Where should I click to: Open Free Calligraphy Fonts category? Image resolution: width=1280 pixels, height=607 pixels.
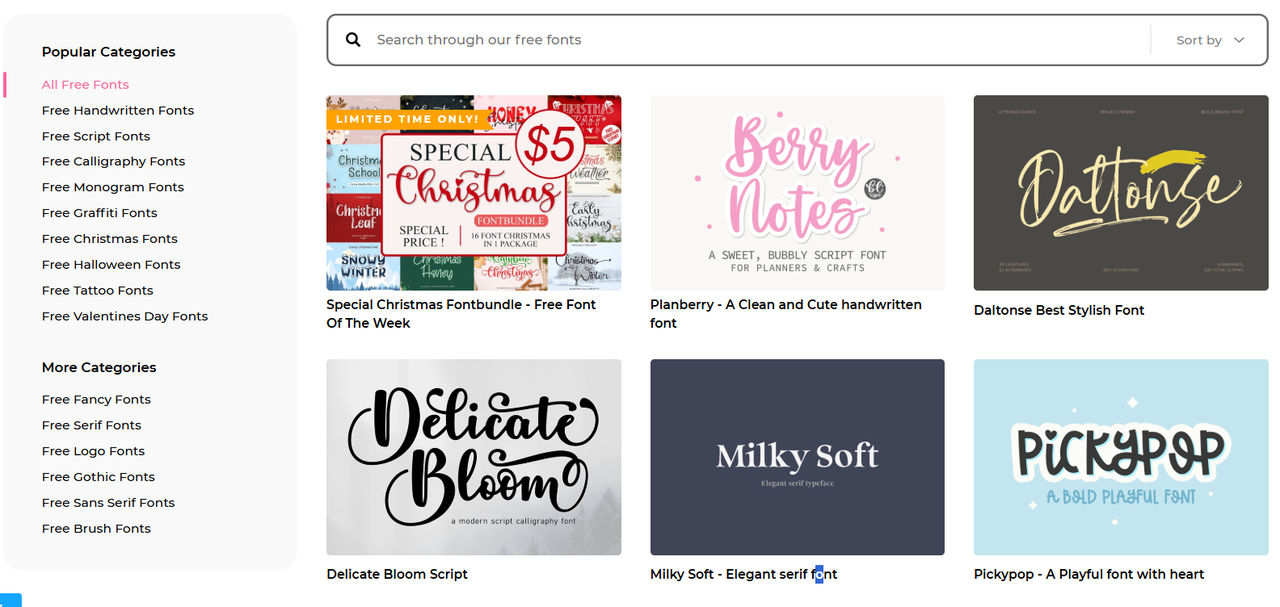[113, 162]
